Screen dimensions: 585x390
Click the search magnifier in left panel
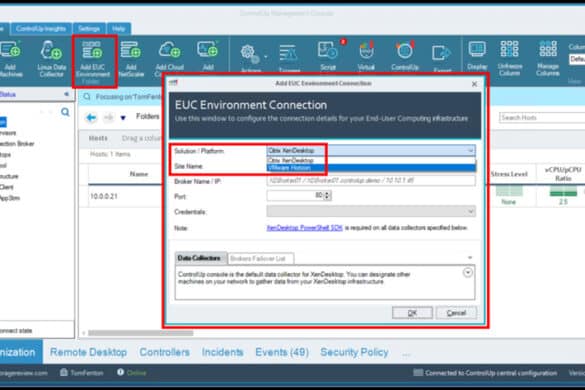click(65, 112)
